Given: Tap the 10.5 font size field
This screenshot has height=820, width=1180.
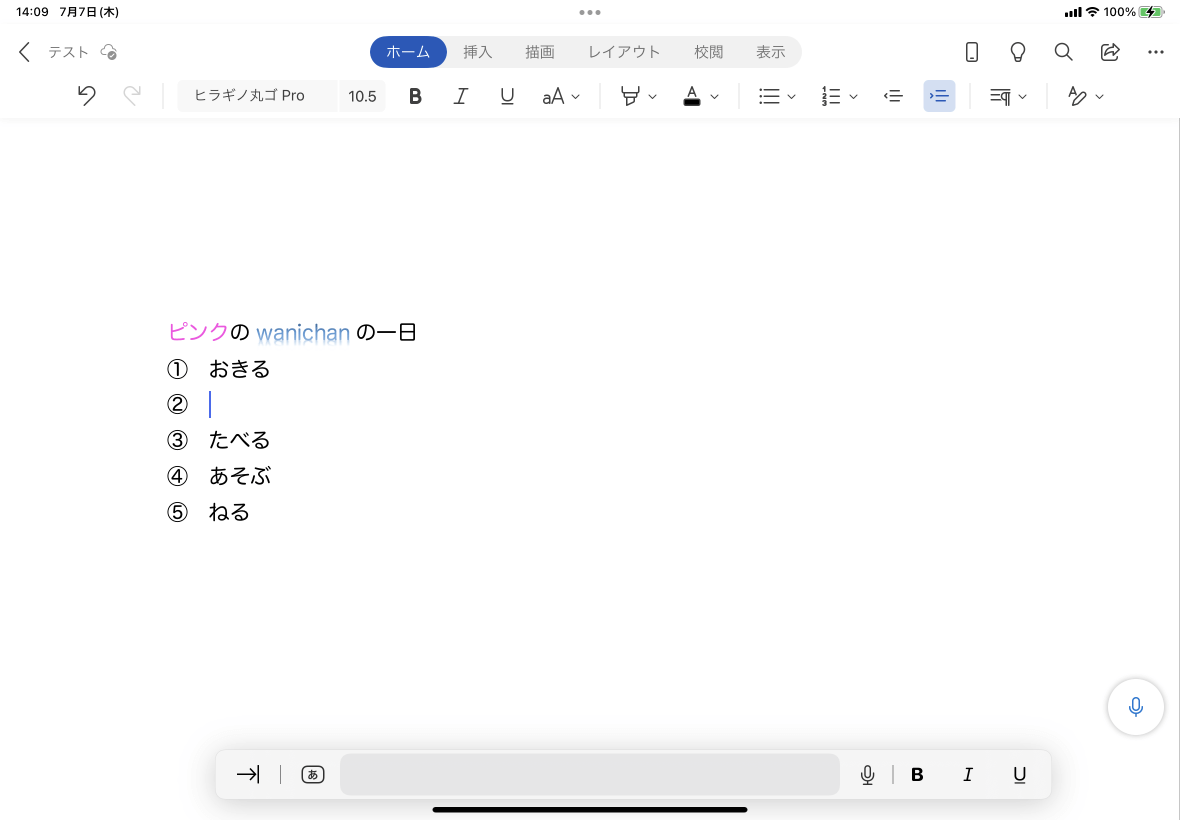Looking at the screenshot, I should point(362,96).
